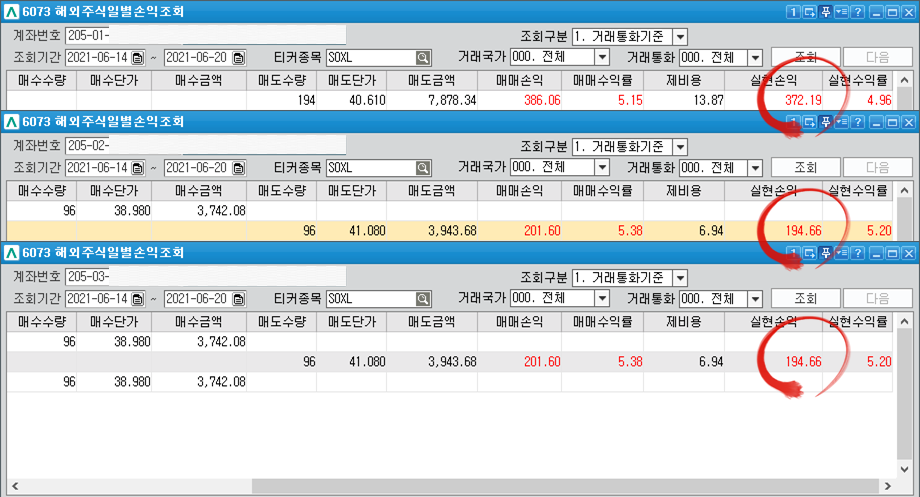Open start date calendar in 205-03 window
This screenshot has height=497, width=920.
[x=137, y=299]
